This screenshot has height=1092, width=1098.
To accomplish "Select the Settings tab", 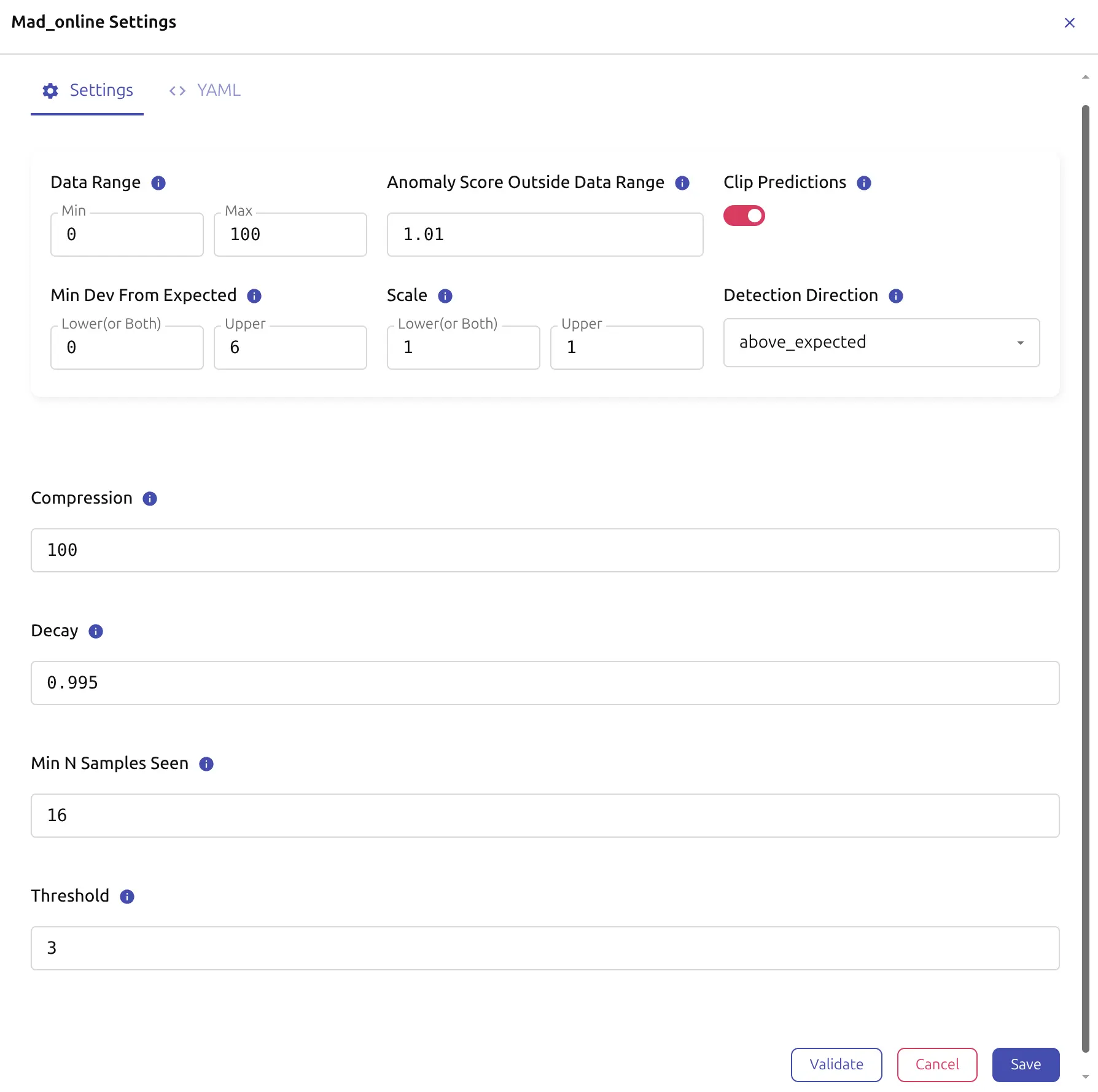I will 87,90.
